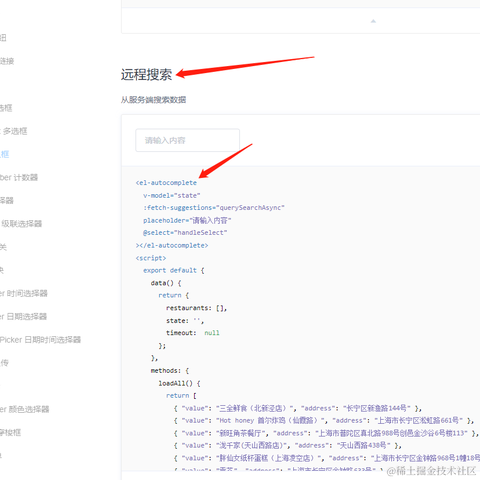480x480 pixels.
Task: Open the 日期时间选择器 sidebar item
Action: (x=40, y=340)
